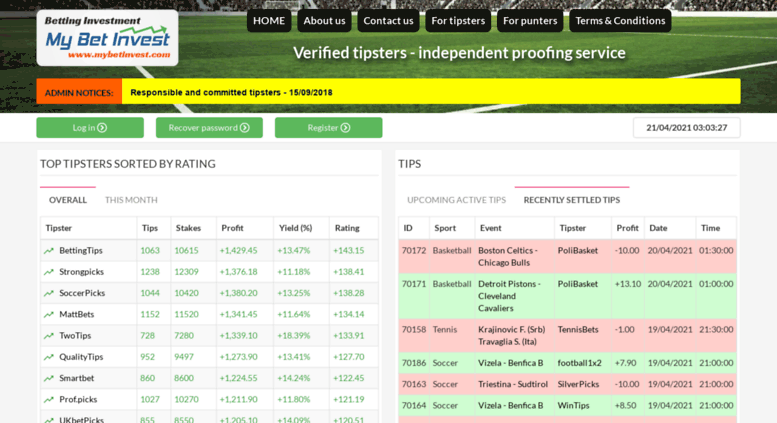
Task: Click the Register button
Action: (x=329, y=128)
